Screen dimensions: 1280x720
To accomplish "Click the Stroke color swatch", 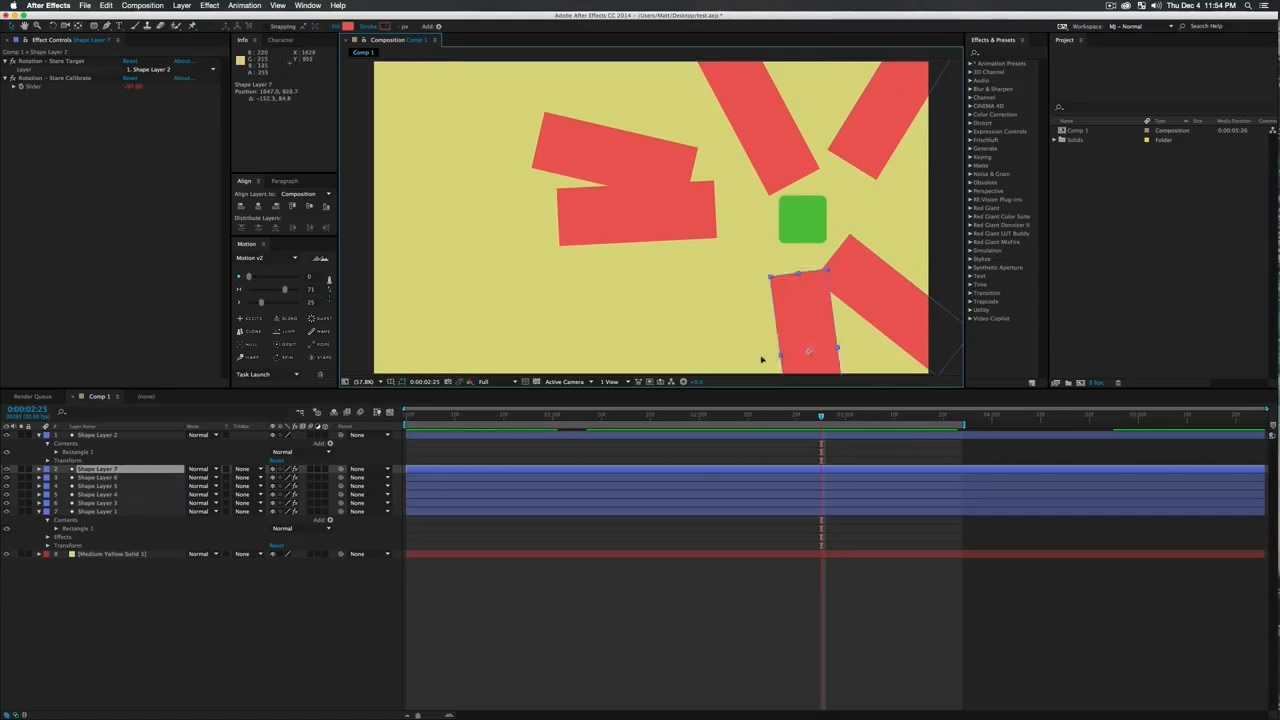I will pos(385,26).
